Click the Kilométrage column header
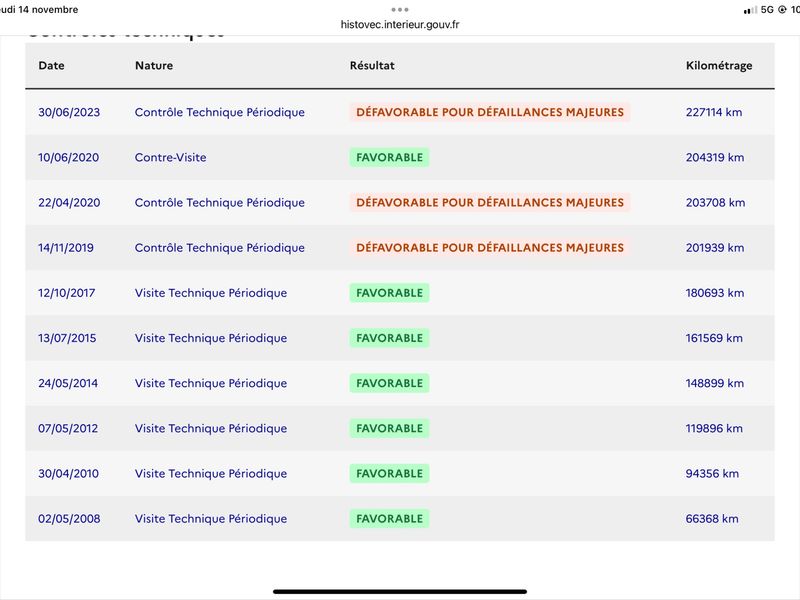 [x=719, y=66]
